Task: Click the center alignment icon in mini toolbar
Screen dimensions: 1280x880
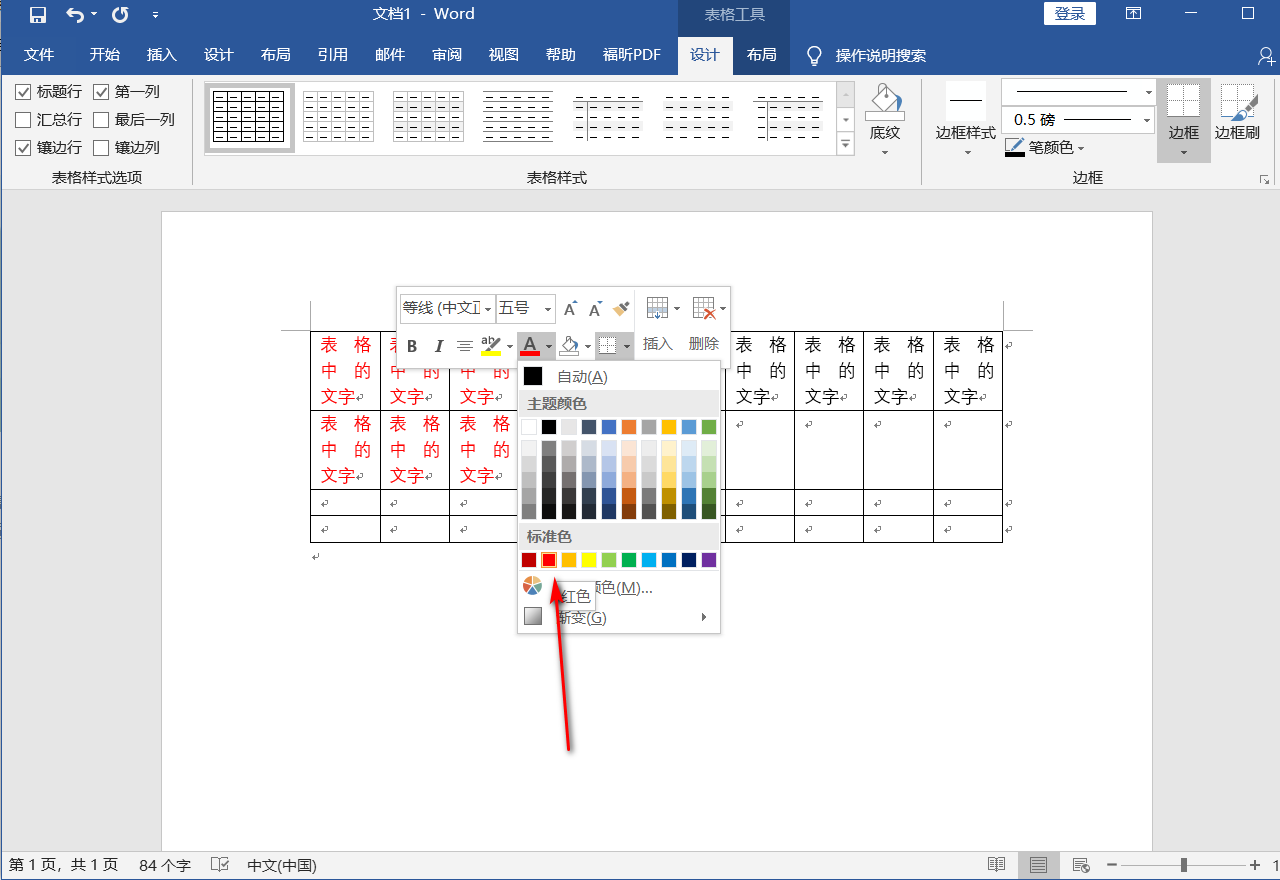Action: tap(465, 346)
